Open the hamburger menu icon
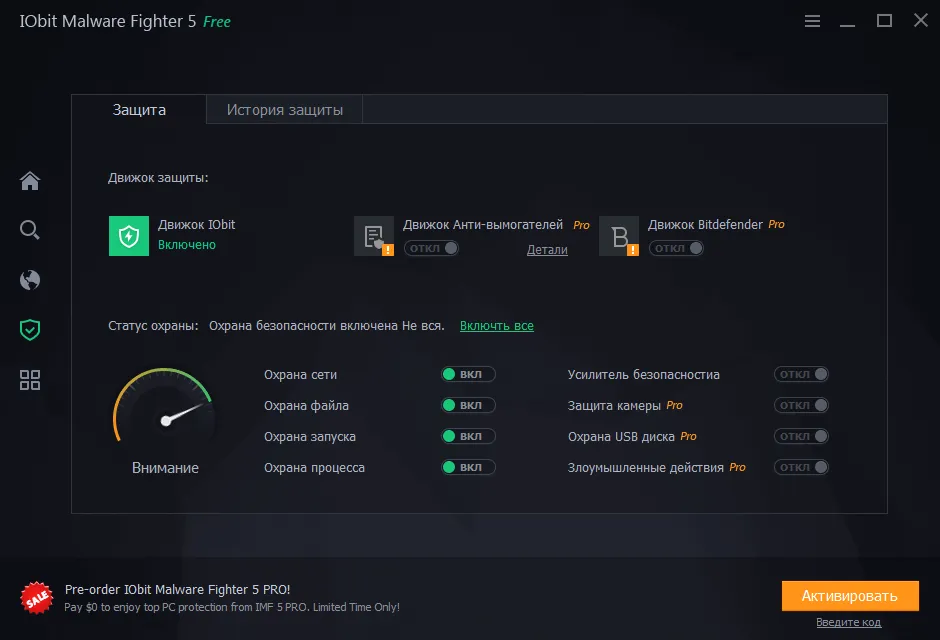Viewport: 940px width, 640px height. 812,22
